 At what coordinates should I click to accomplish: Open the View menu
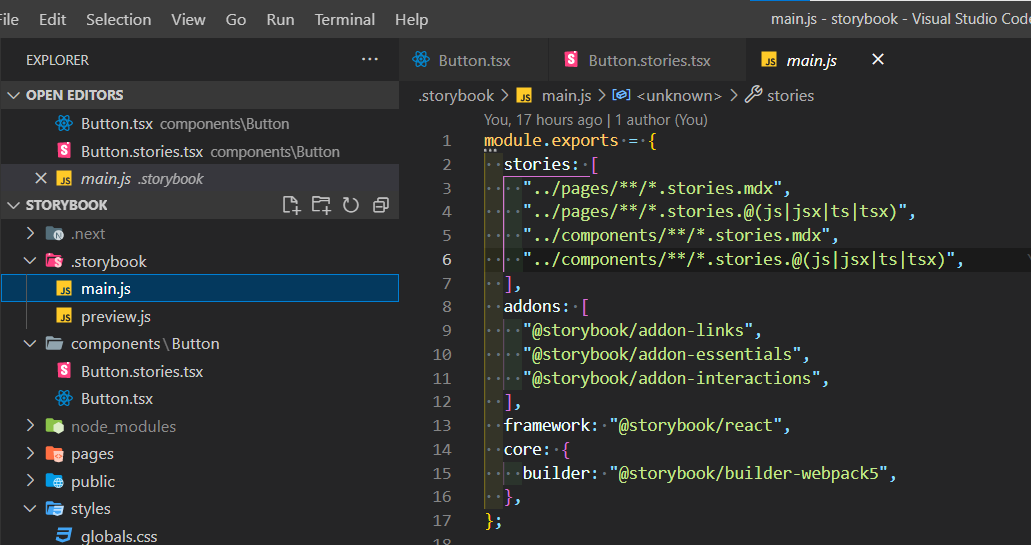[x=189, y=20]
